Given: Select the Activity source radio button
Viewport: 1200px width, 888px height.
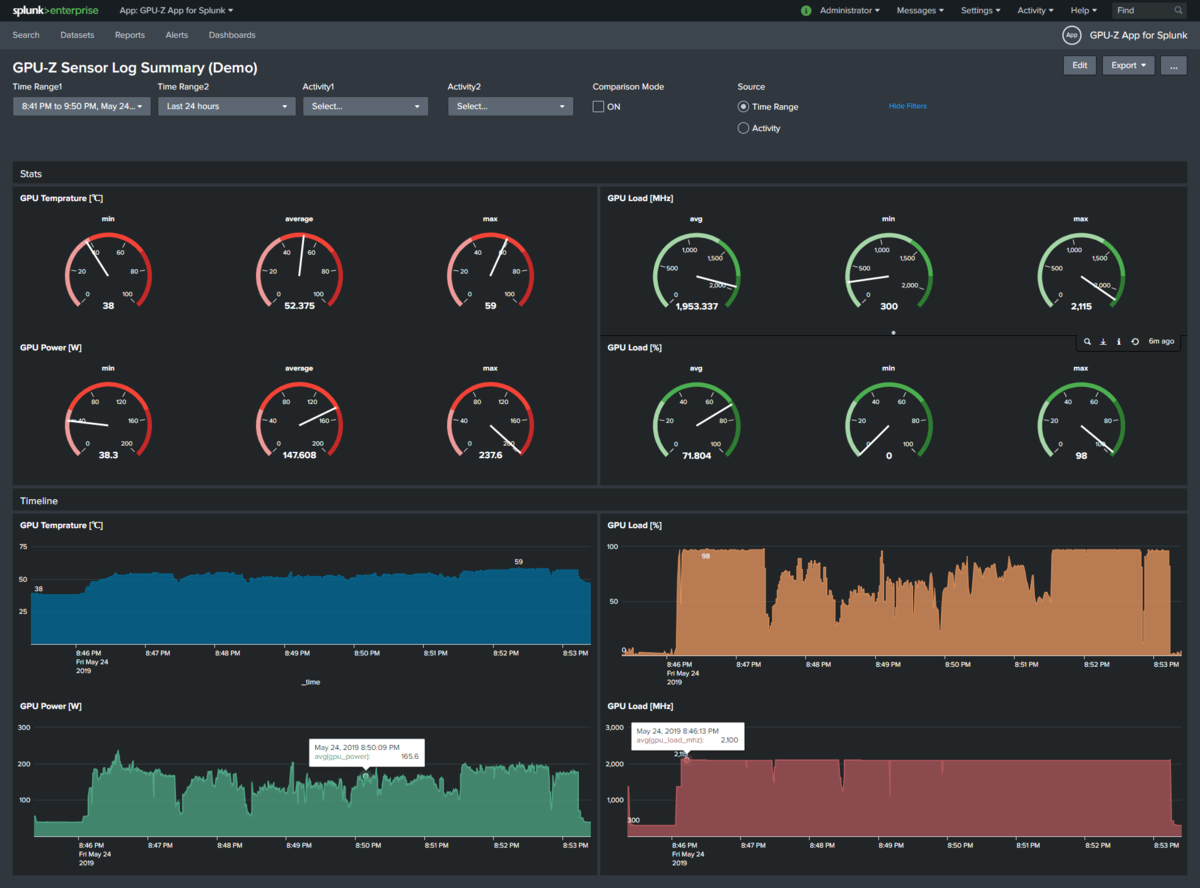Looking at the screenshot, I should coord(743,128).
